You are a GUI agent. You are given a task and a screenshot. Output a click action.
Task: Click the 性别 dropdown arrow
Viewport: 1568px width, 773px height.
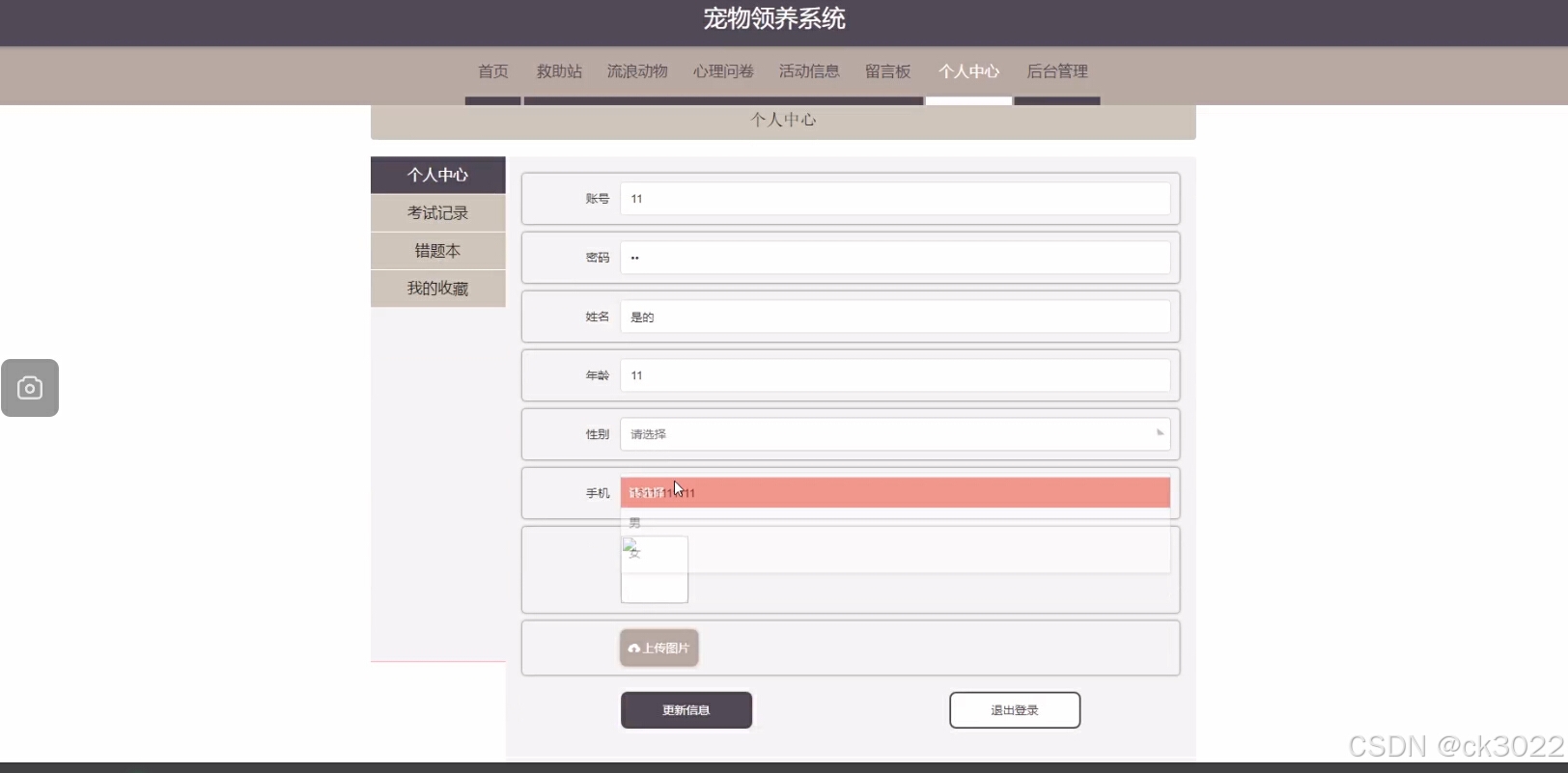[x=1160, y=433]
